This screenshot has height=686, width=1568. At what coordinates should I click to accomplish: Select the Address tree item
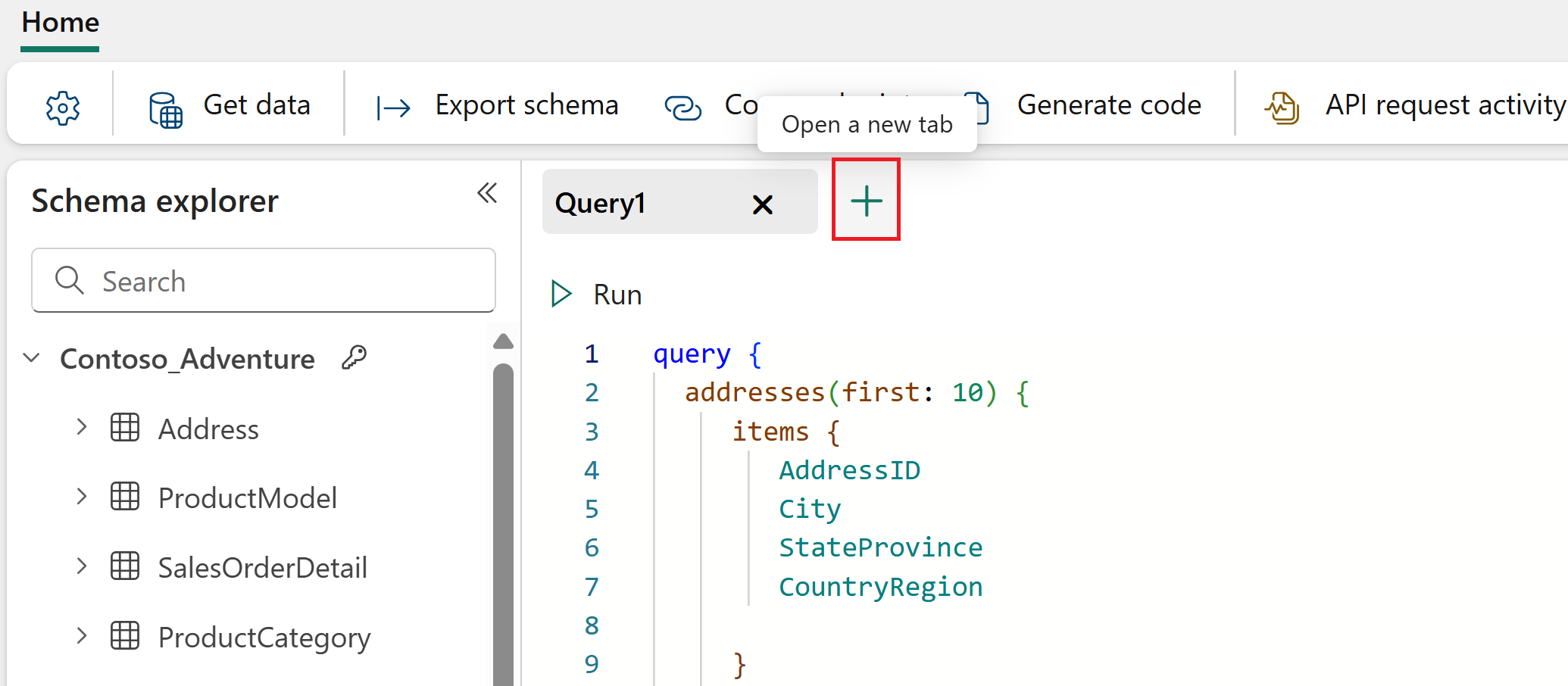coord(208,429)
